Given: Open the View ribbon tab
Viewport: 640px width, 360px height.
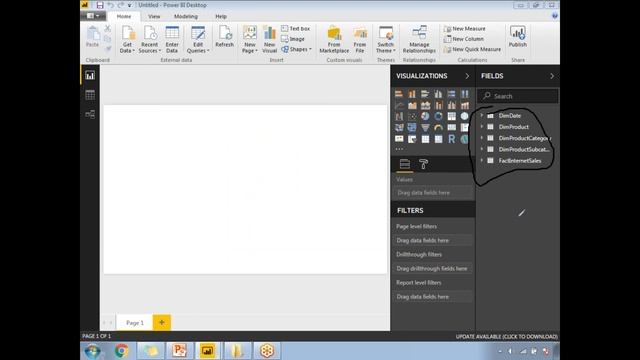Looking at the screenshot, I should (154, 16).
